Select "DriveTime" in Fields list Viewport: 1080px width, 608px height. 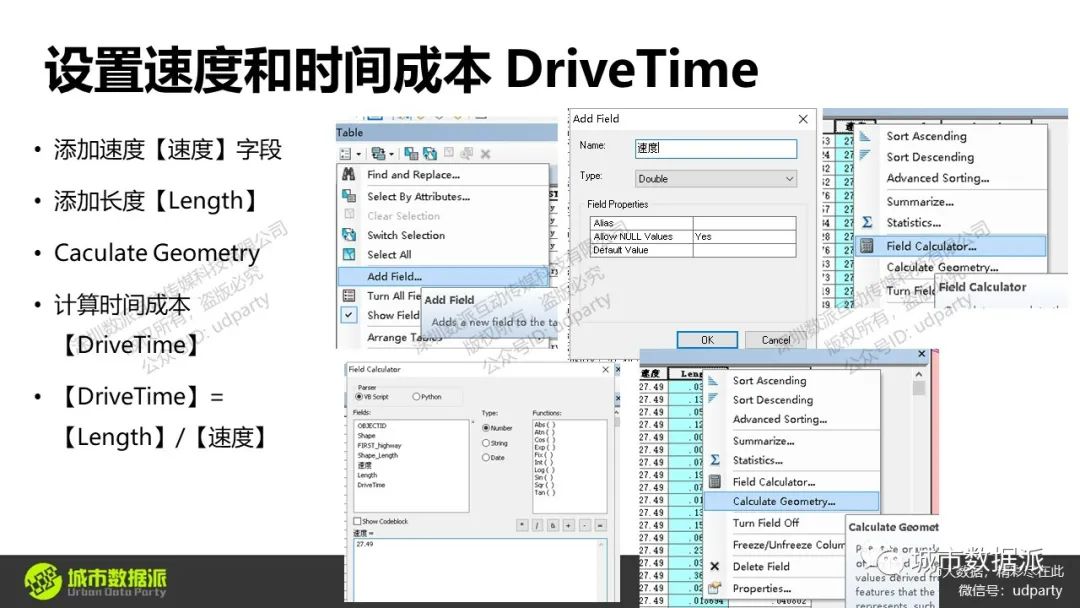[371, 485]
